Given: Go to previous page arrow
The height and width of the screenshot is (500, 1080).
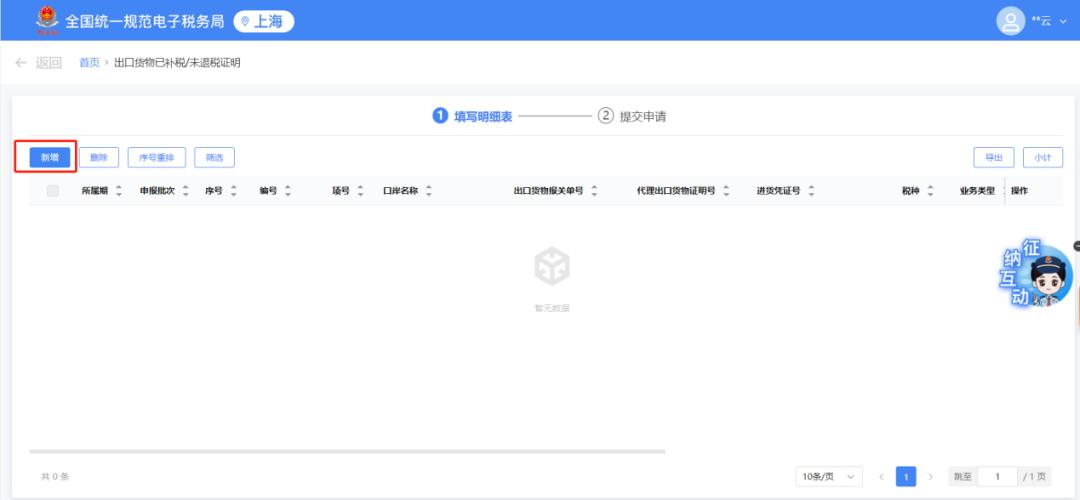Looking at the screenshot, I should (881, 477).
